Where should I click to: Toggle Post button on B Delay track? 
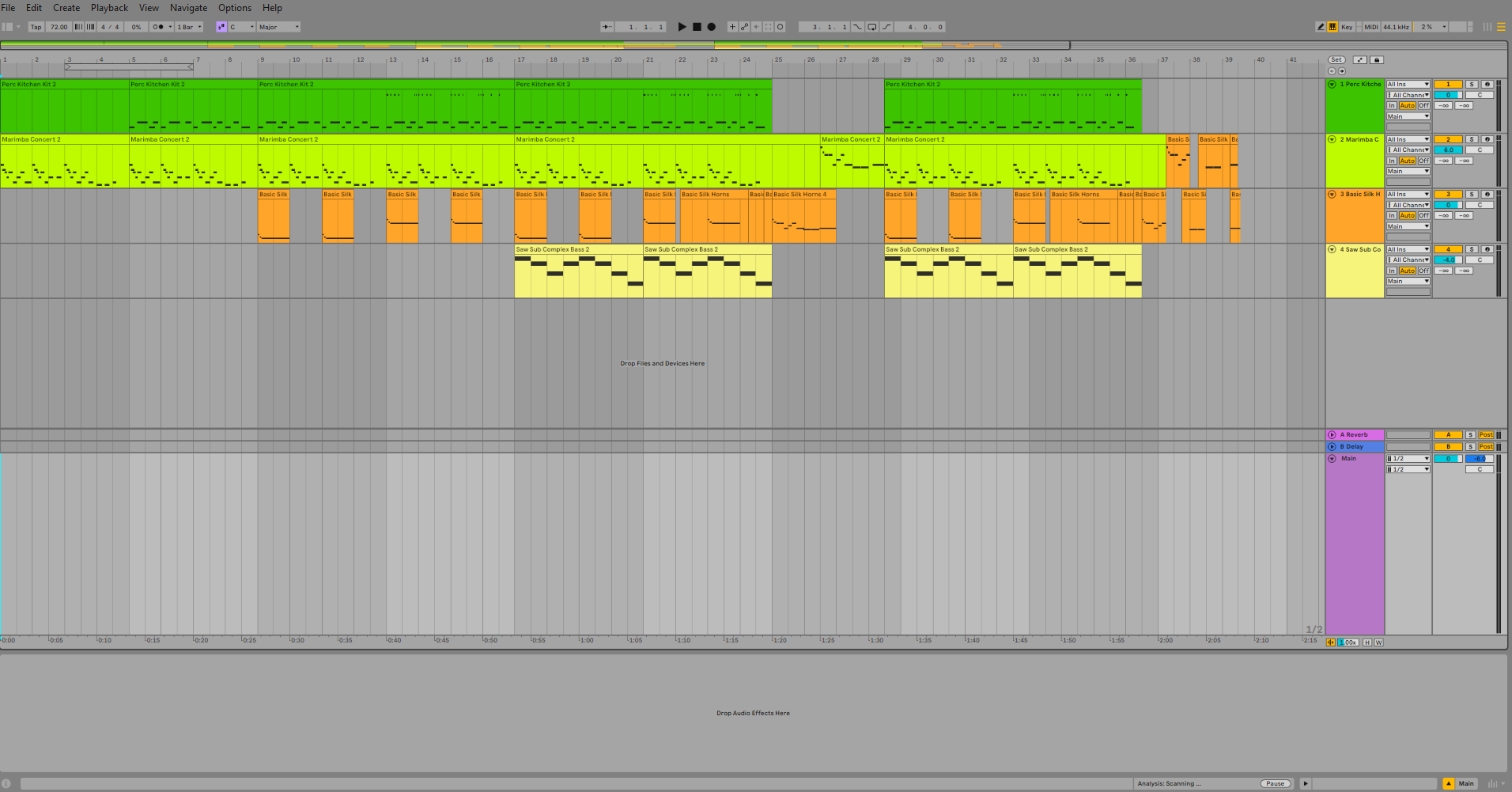(1487, 446)
